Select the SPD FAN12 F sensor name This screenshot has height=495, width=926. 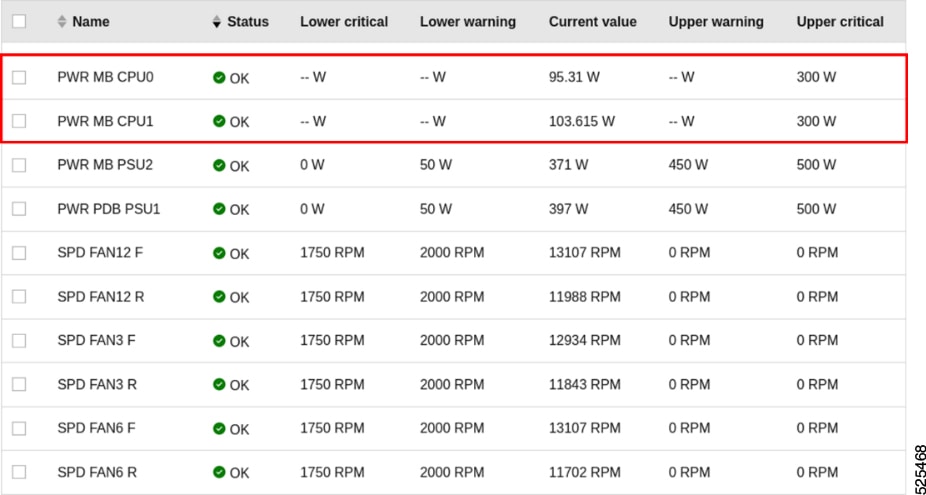click(x=100, y=253)
